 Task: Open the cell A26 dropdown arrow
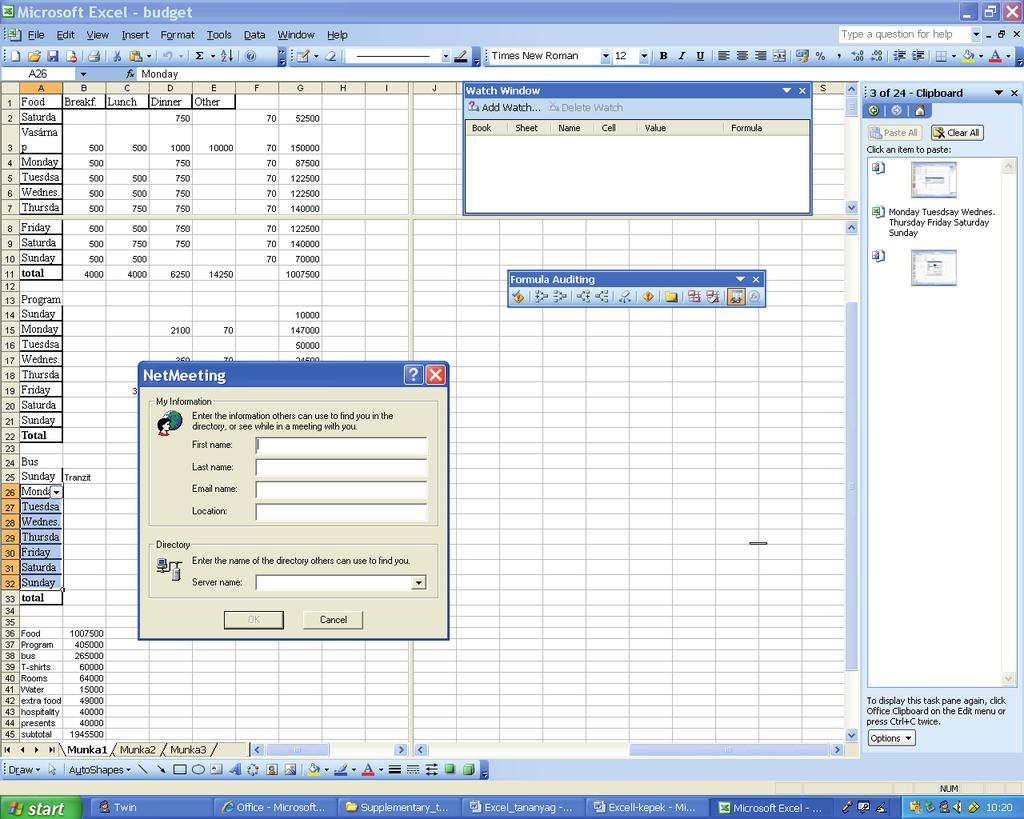pyautogui.click(x=57, y=492)
